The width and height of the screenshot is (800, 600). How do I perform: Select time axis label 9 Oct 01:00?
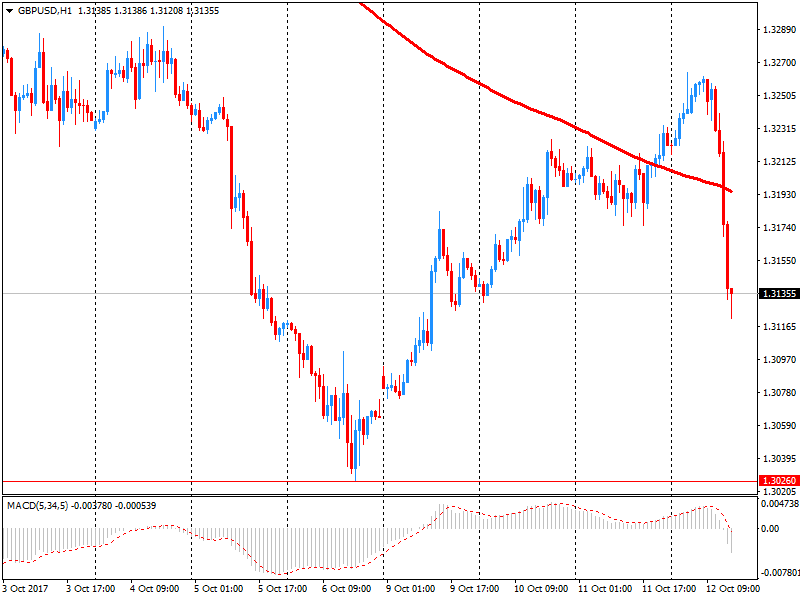tap(411, 588)
